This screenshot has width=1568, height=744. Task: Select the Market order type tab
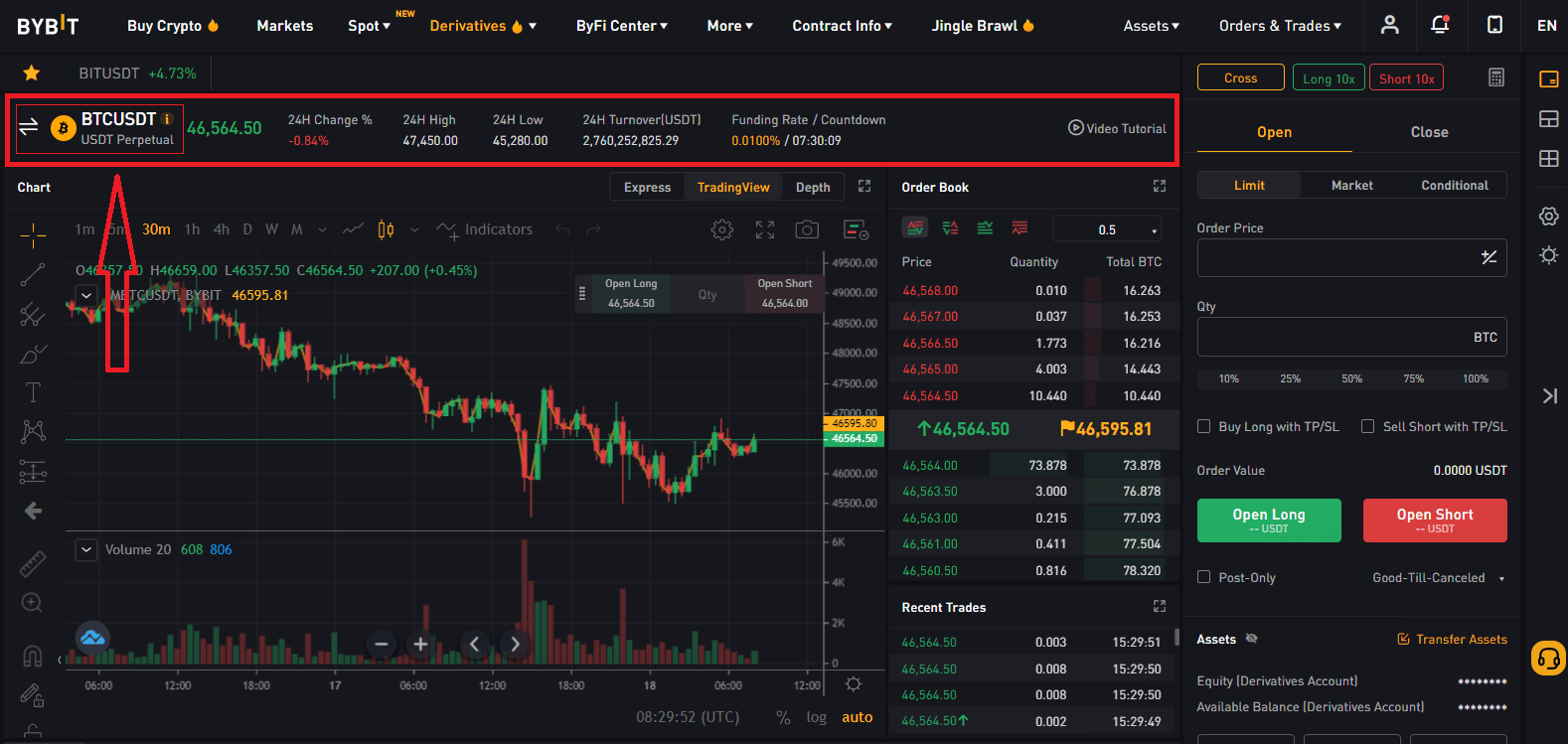[x=1351, y=186]
